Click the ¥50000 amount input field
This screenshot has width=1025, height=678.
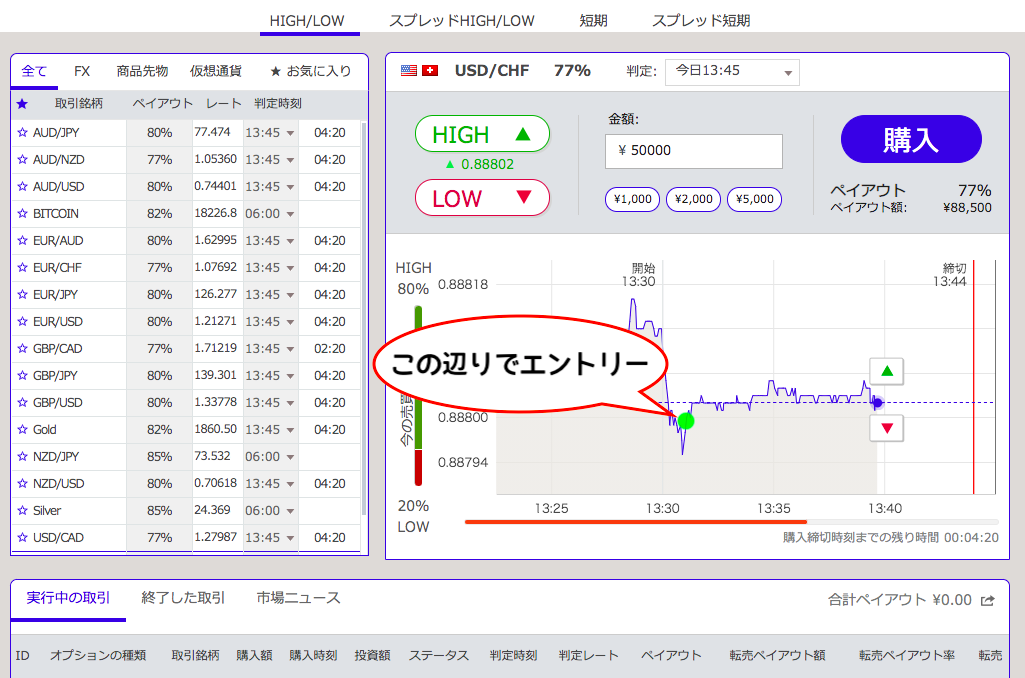pyautogui.click(x=693, y=151)
